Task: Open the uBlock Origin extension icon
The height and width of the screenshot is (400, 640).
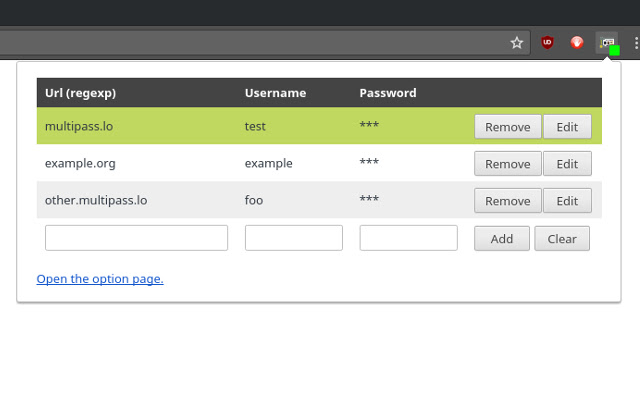Action: pyautogui.click(x=547, y=43)
